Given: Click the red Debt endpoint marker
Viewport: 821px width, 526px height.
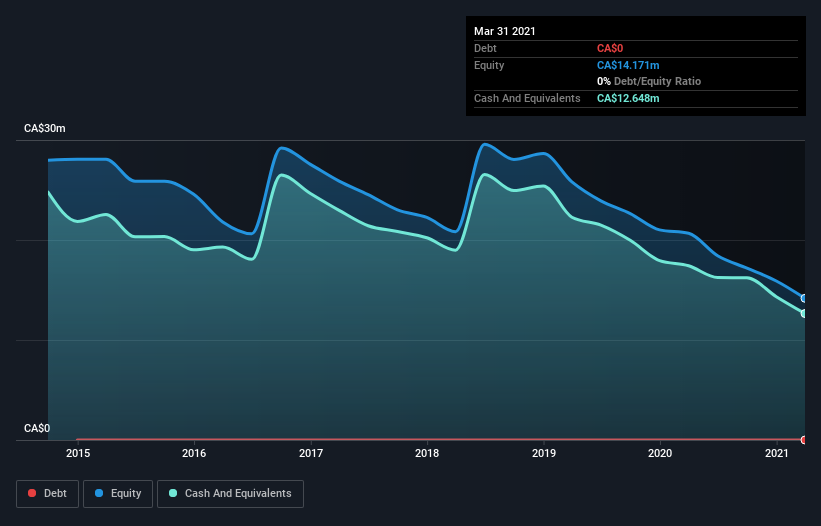Looking at the screenshot, I should pyautogui.click(x=804, y=440).
